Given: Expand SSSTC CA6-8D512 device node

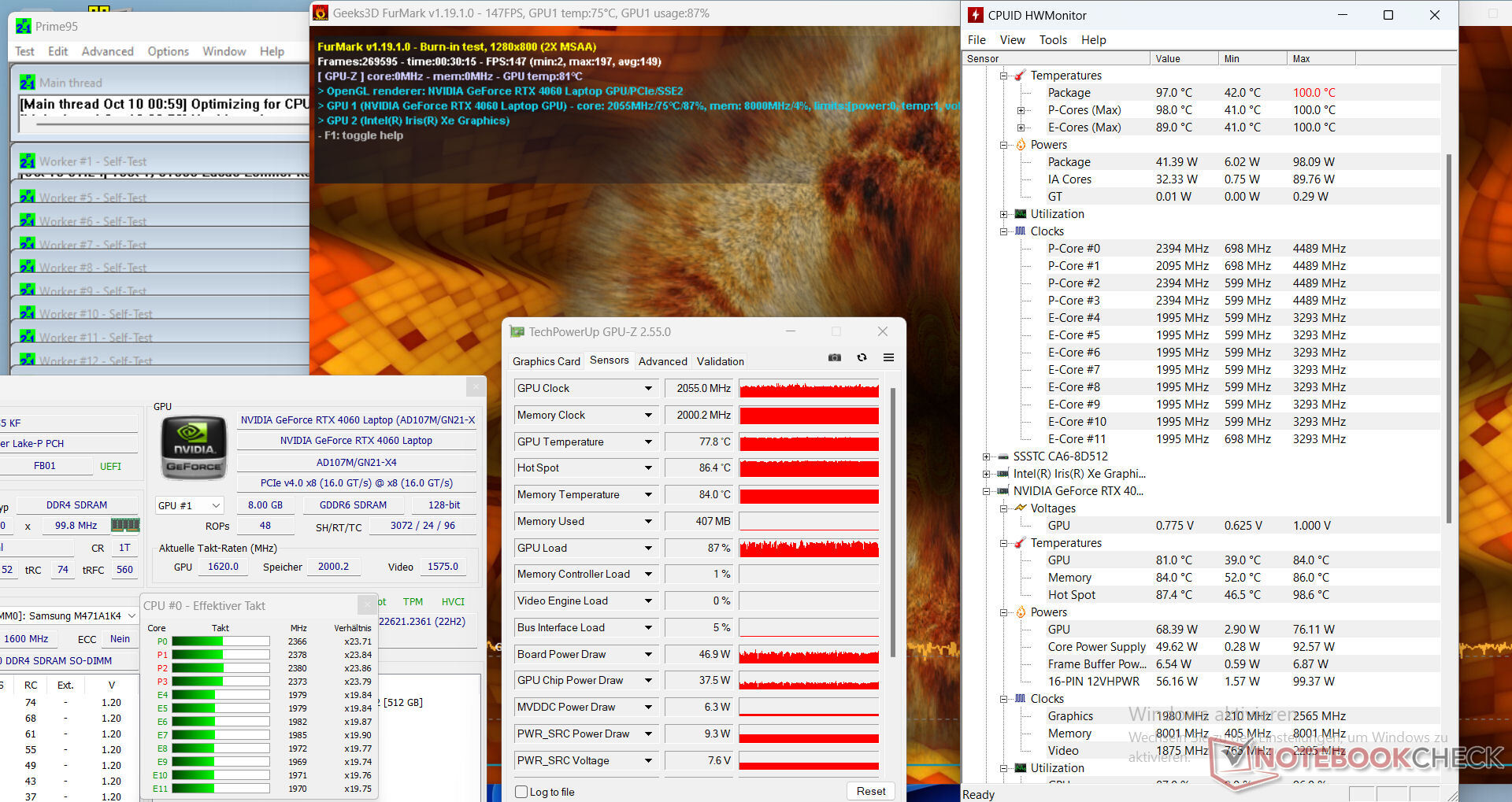Looking at the screenshot, I should (986, 456).
